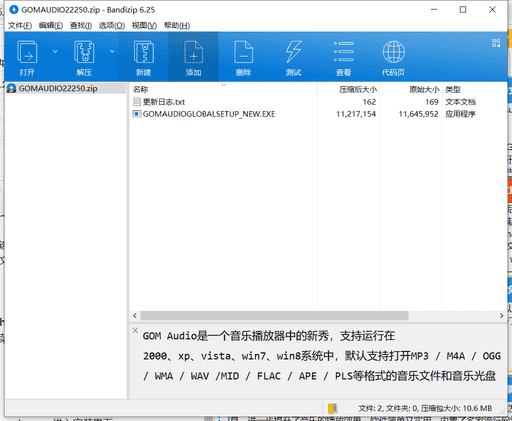Click the Add (添加) toolbar icon
512x421 pixels.
coord(193,52)
